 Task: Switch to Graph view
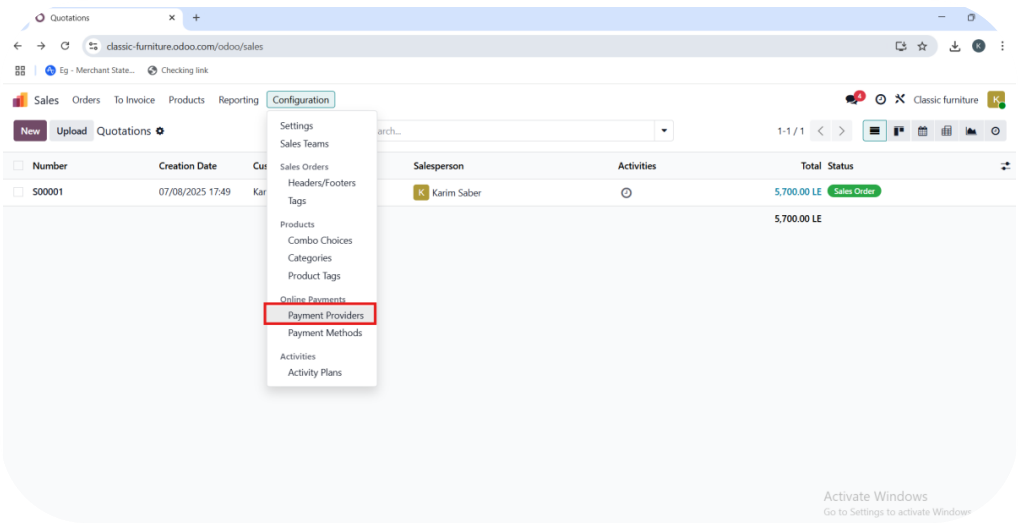(x=970, y=131)
